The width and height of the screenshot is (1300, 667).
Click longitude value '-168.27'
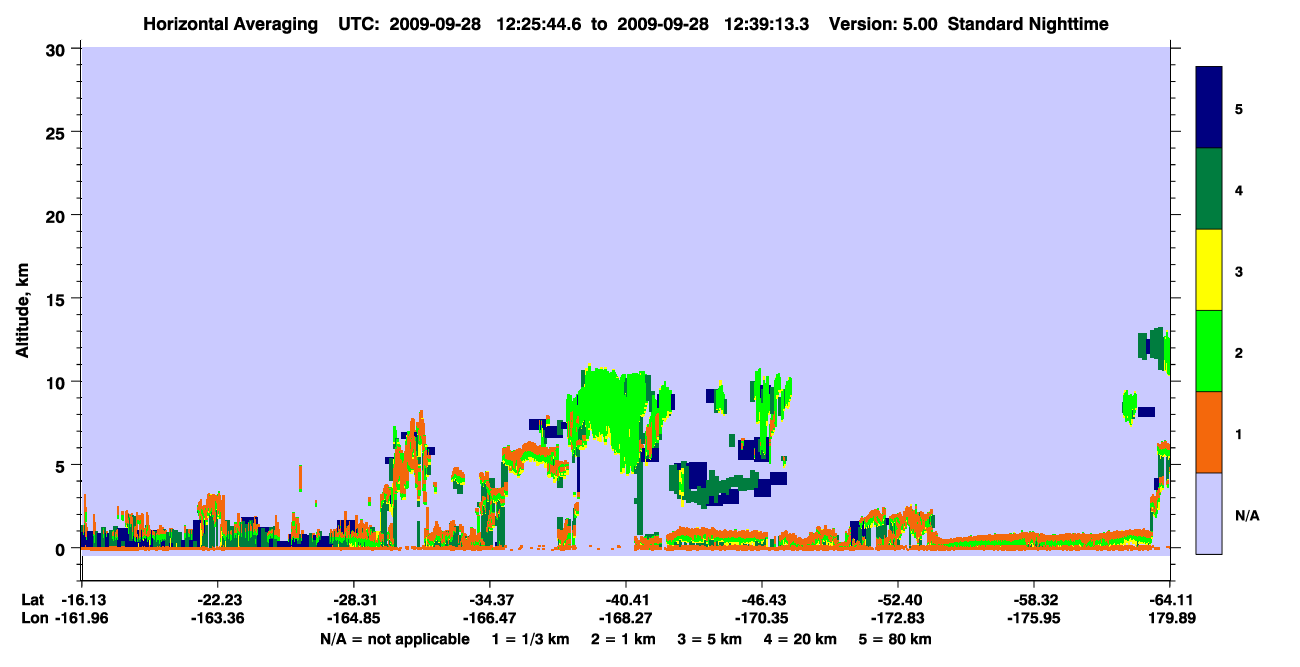point(626,618)
